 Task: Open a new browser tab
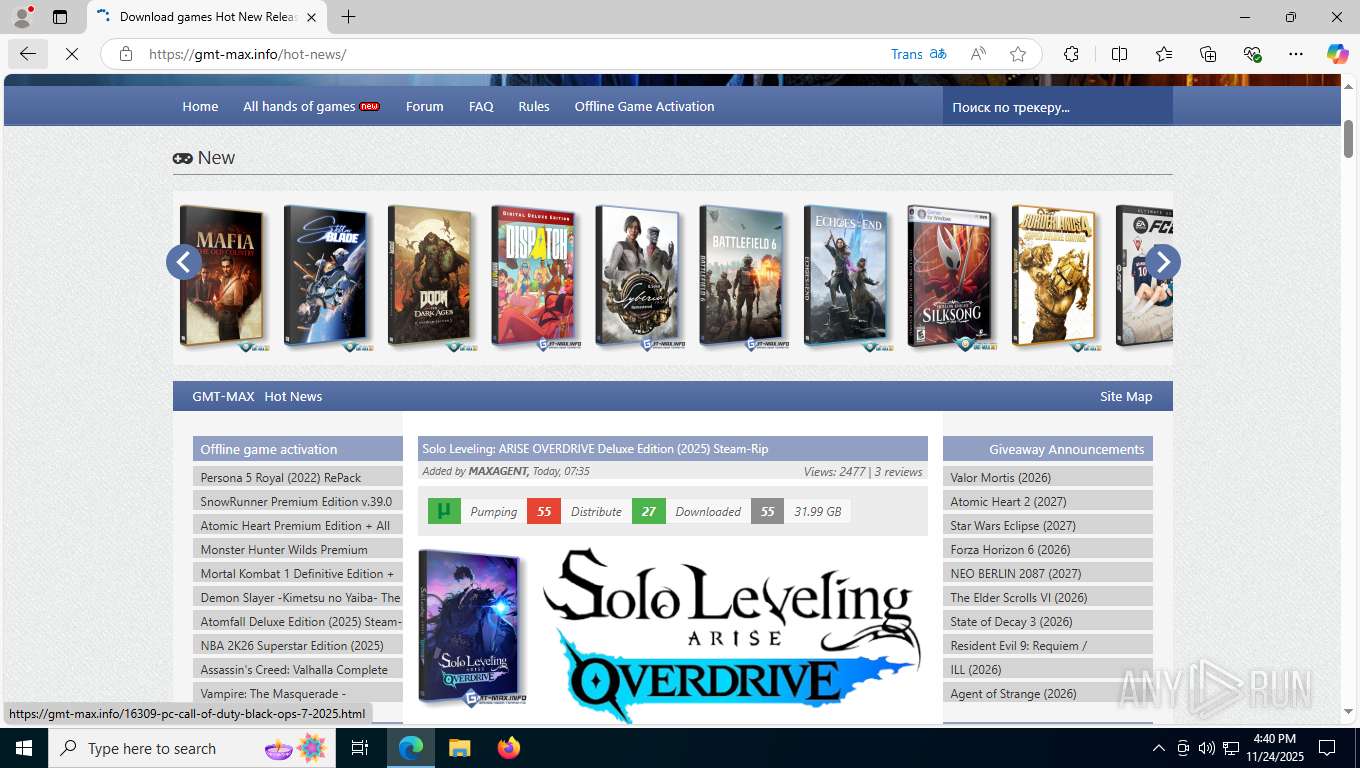coord(348,17)
